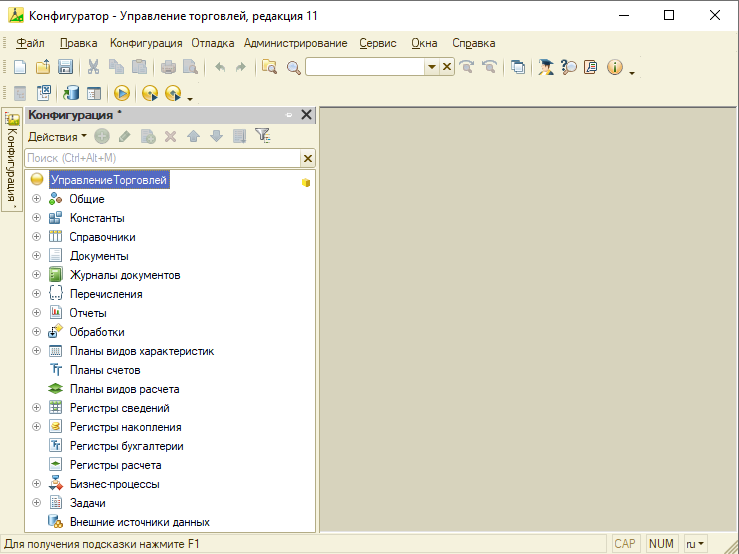
Task: Select the Перечисления tree item
Action: coord(106,294)
